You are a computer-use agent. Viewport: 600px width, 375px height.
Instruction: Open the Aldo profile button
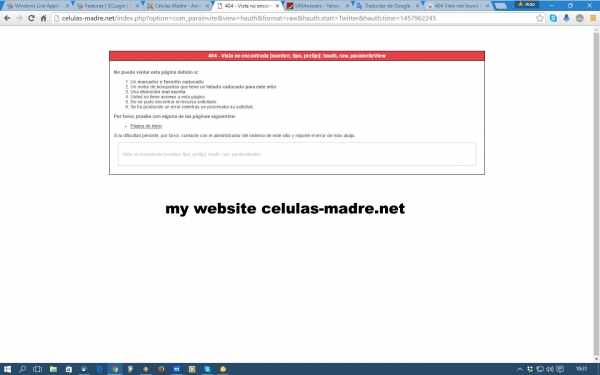click(x=527, y=4)
